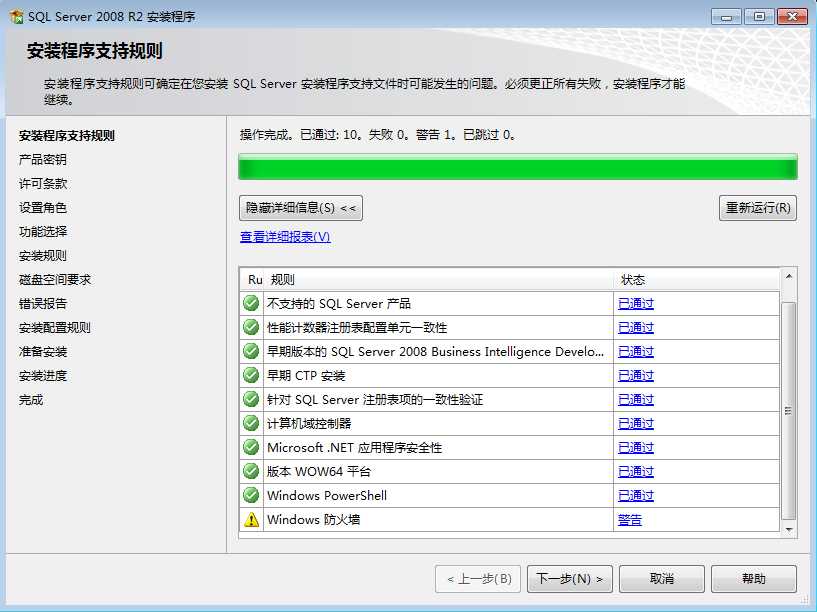Click the check icon for 针对 SQL Server 注册表项的一致性验证
Viewport: 817px width, 612px height.
[251, 399]
